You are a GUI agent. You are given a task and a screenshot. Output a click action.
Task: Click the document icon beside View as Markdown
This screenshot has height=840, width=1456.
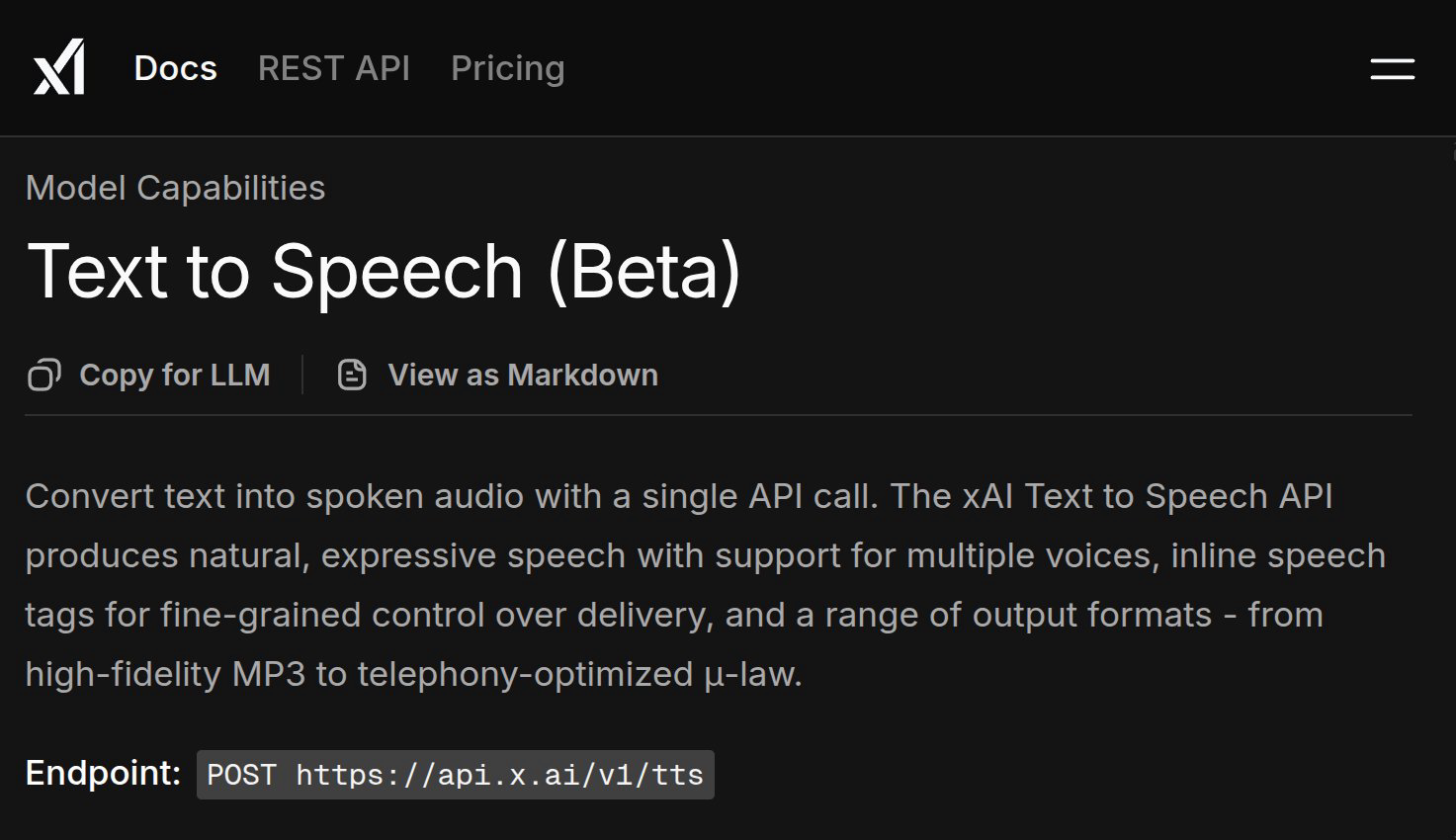tap(352, 376)
